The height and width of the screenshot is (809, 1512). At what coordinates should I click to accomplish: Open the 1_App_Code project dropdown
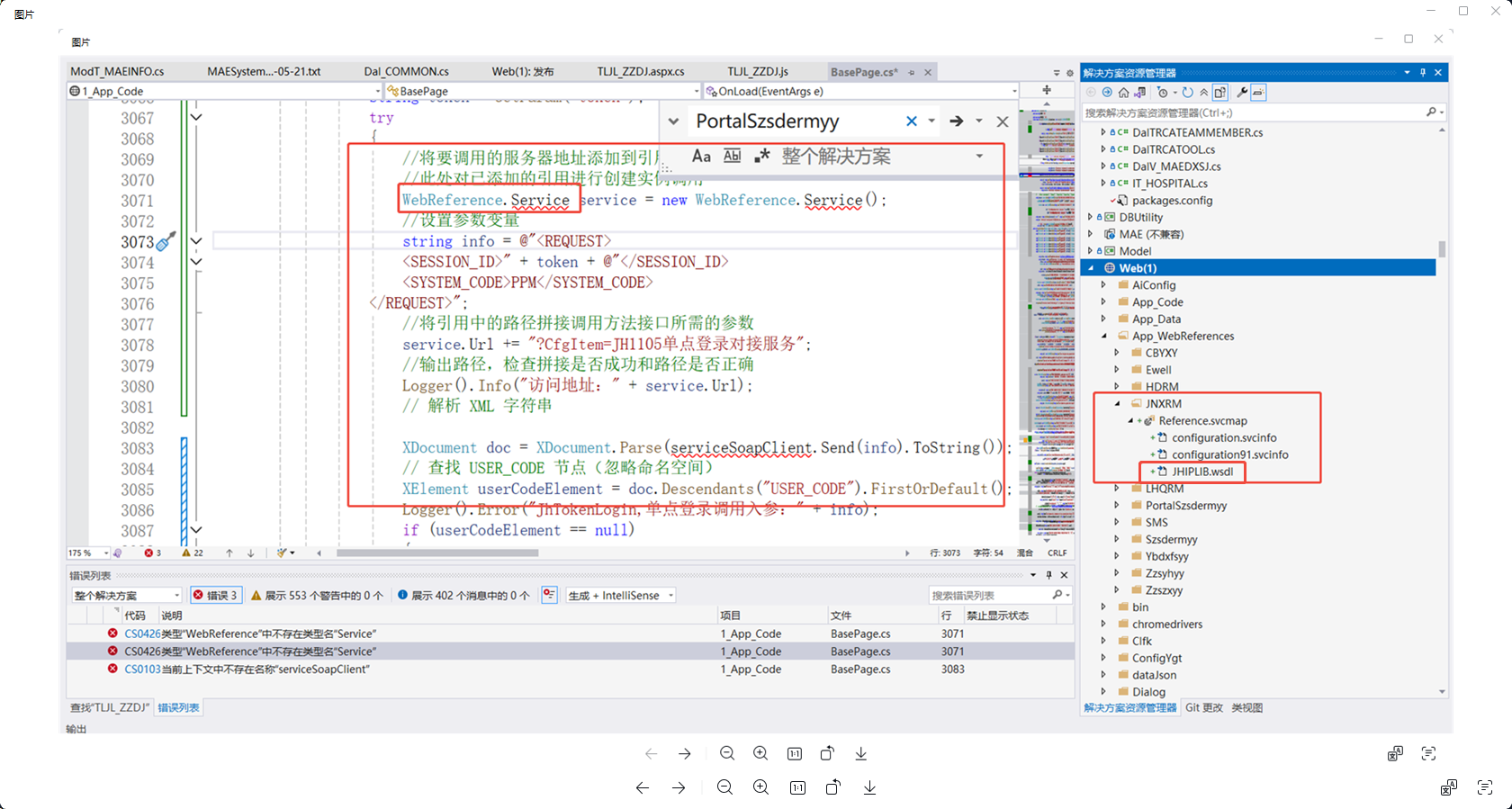(377, 91)
